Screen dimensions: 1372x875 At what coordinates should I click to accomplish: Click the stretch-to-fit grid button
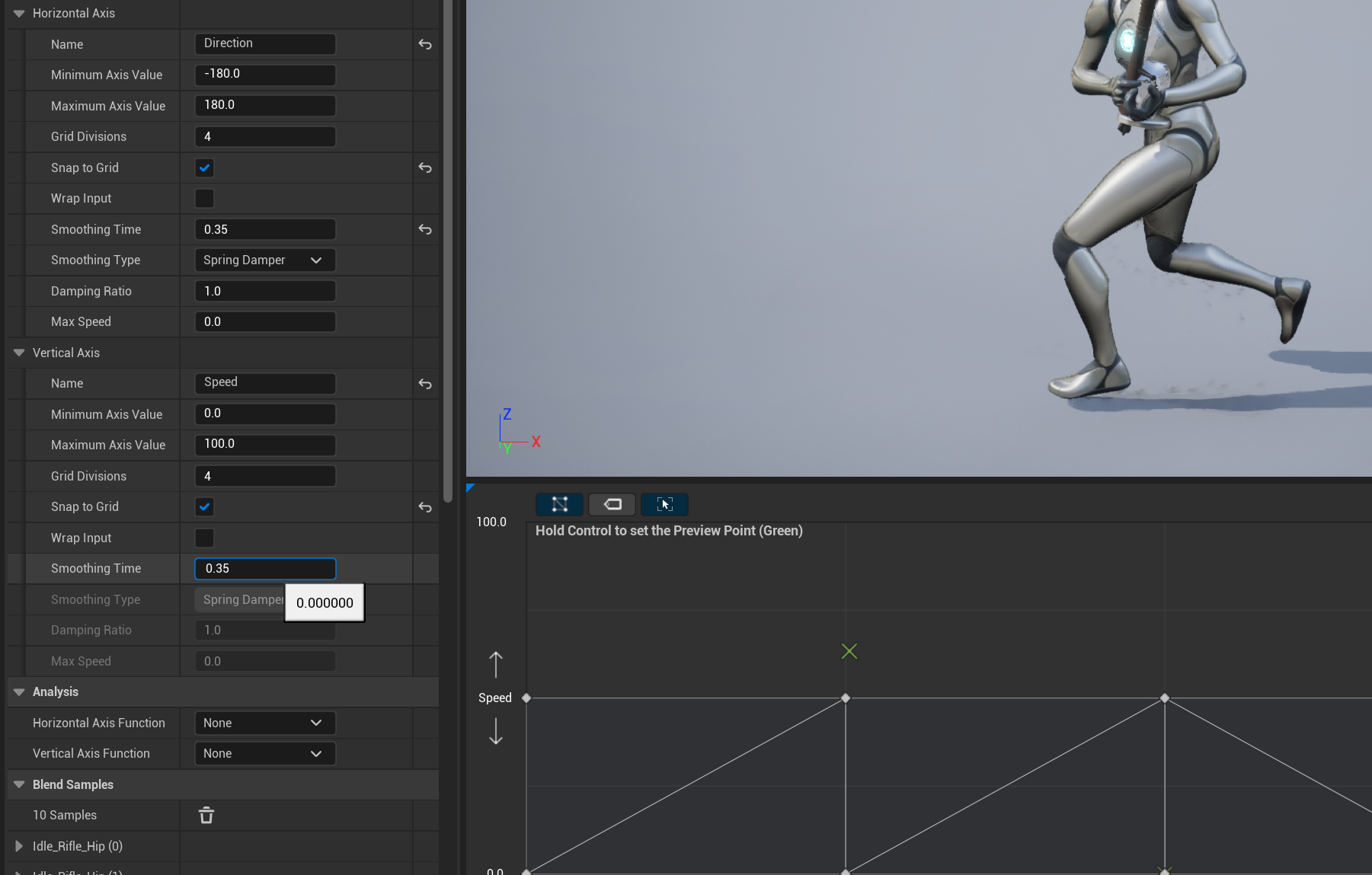click(x=664, y=504)
